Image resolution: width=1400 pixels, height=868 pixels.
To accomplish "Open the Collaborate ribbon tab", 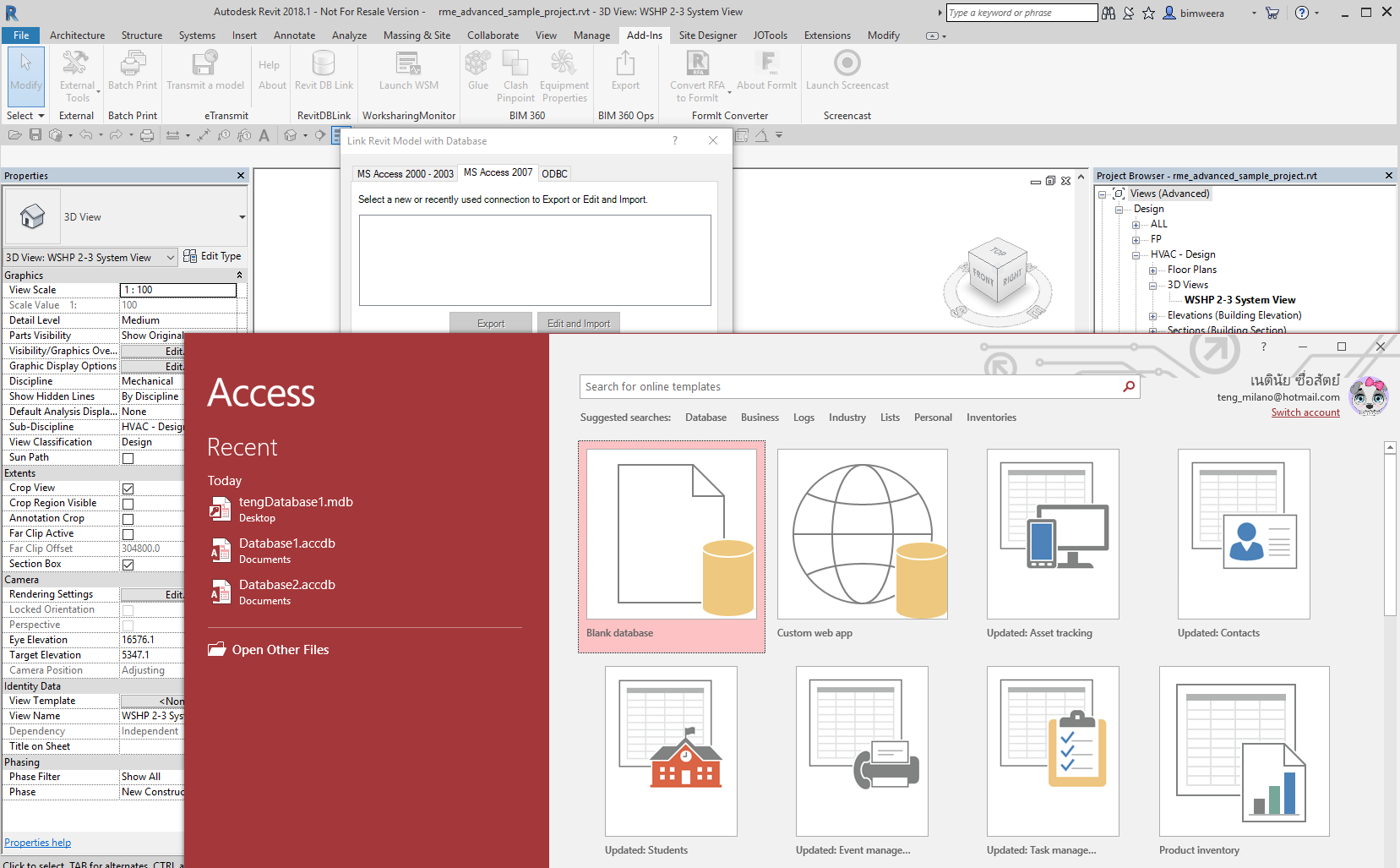I will coord(493,35).
